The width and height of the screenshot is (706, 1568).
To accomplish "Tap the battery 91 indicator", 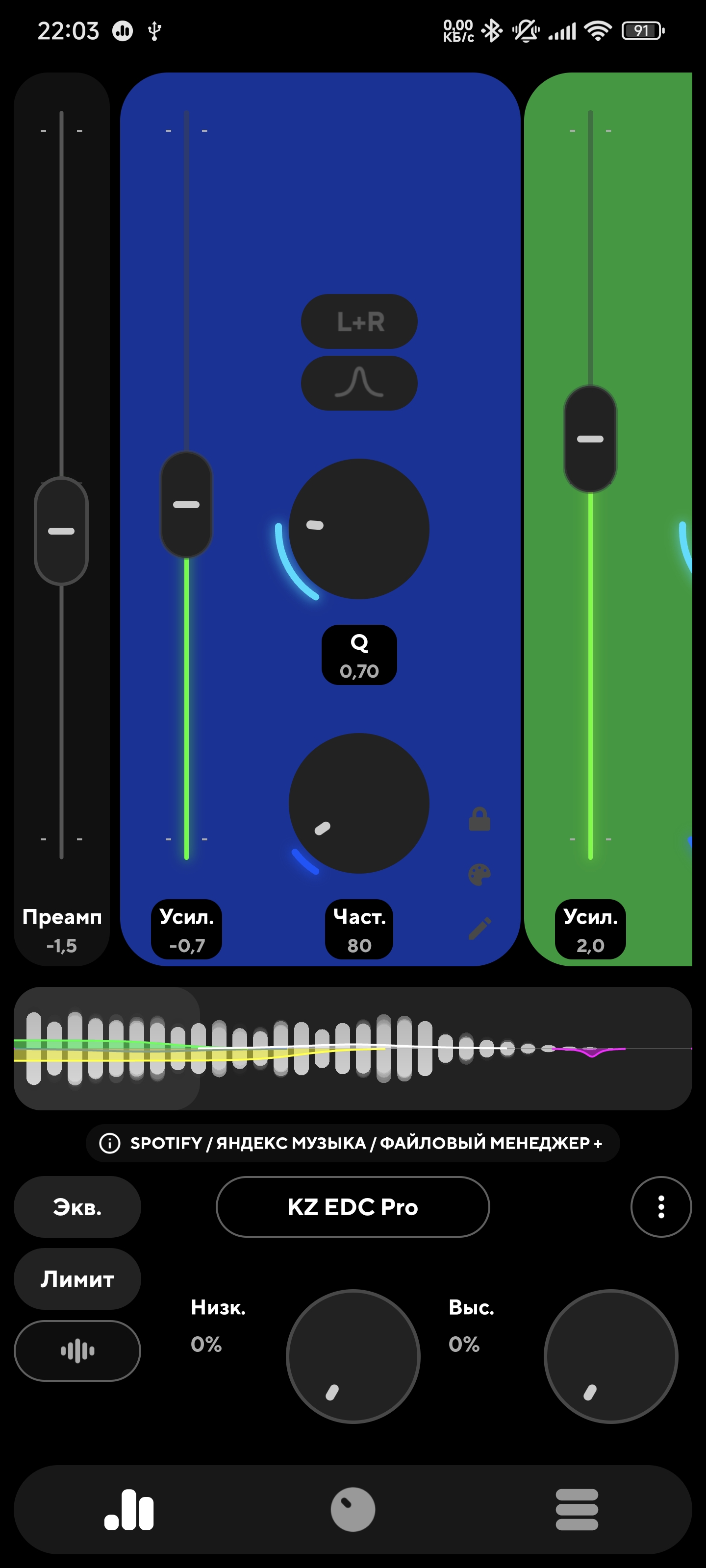I will (x=643, y=30).
